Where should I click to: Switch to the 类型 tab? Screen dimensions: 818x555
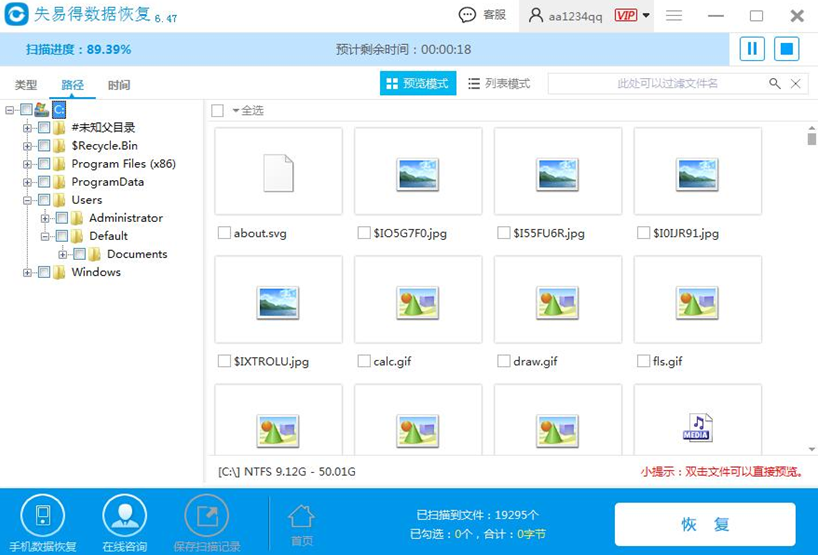[26, 85]
